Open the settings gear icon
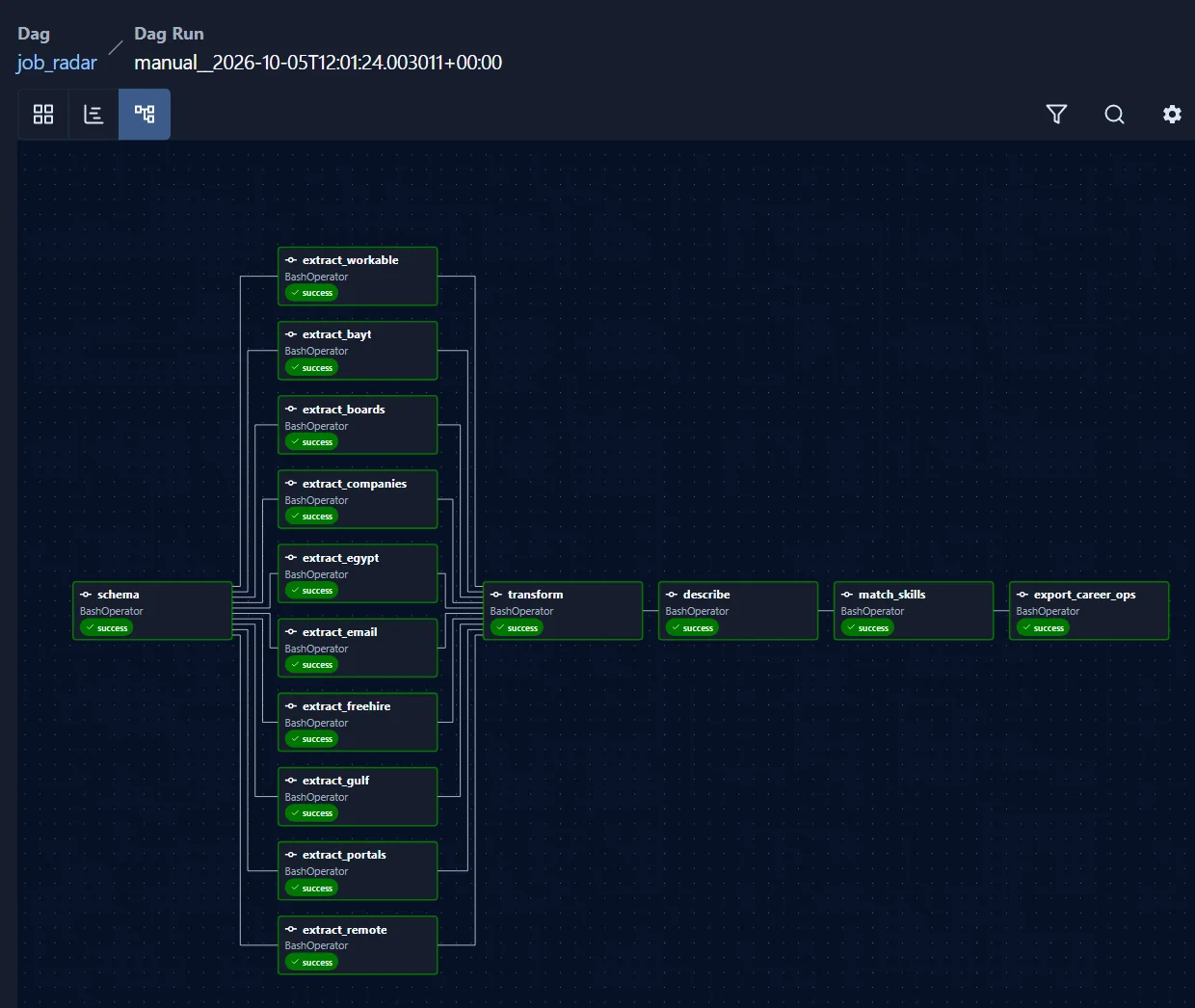This screenshot has width=1195, height=1008. pos(1172,115)
